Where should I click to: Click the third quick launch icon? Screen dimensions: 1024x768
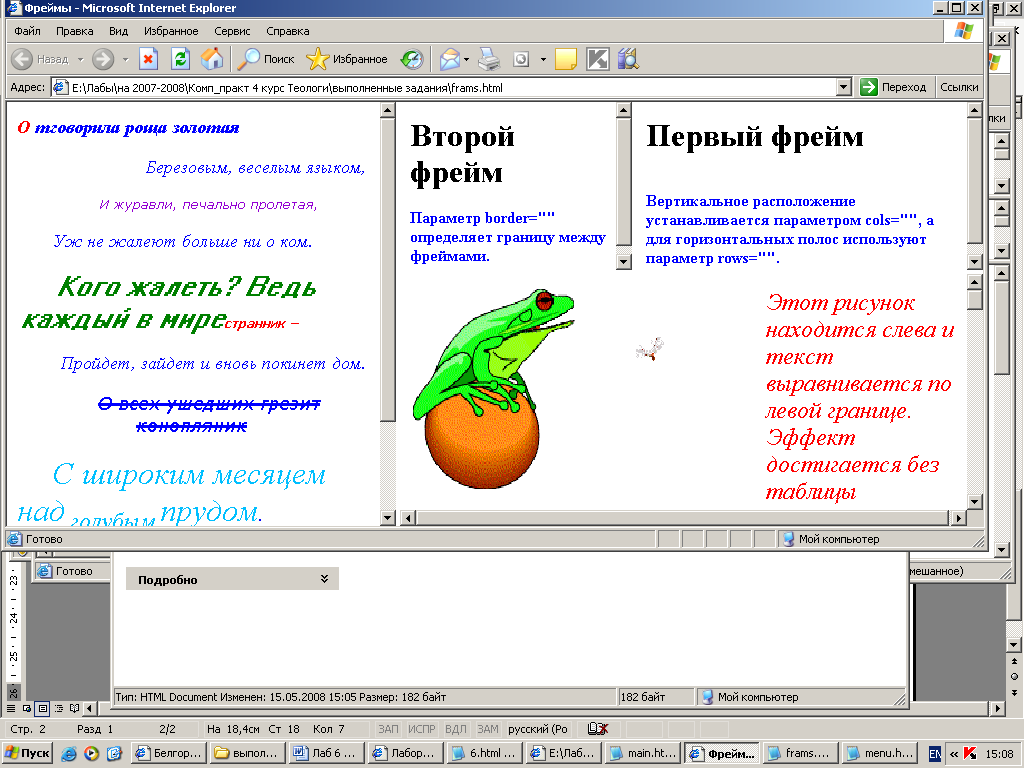[114, 754]
